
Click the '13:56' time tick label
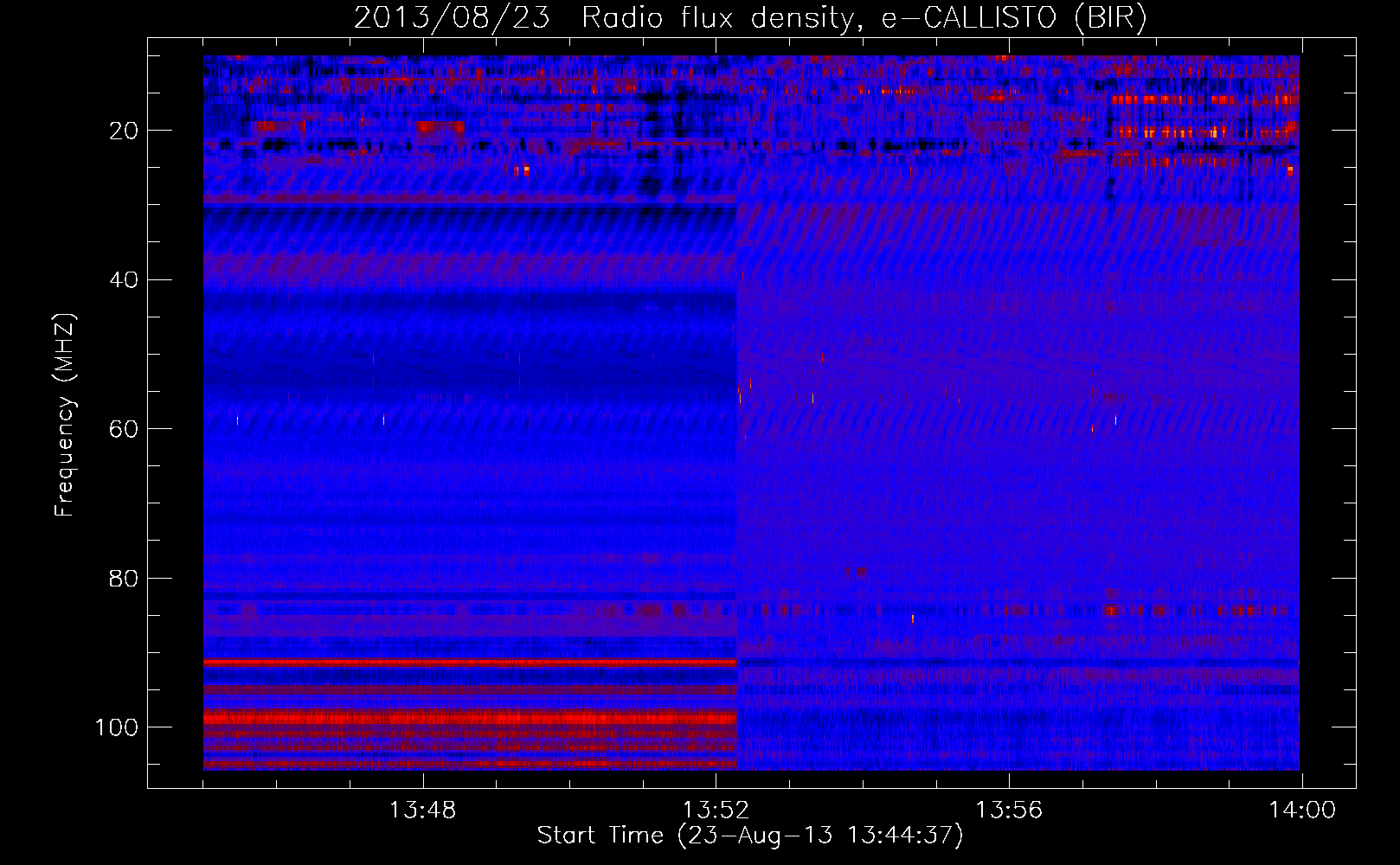[x=1009, y=811]
